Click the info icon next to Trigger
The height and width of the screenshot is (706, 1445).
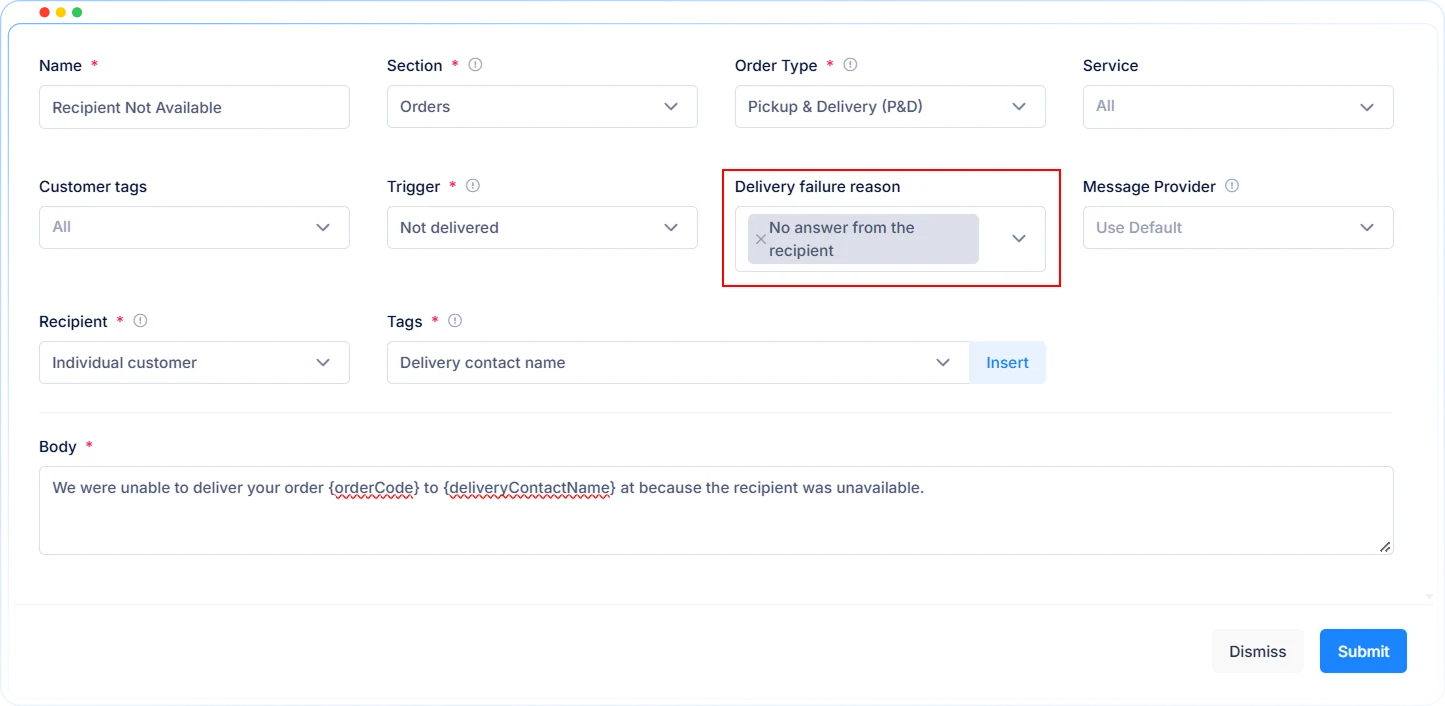coord(473,186)
